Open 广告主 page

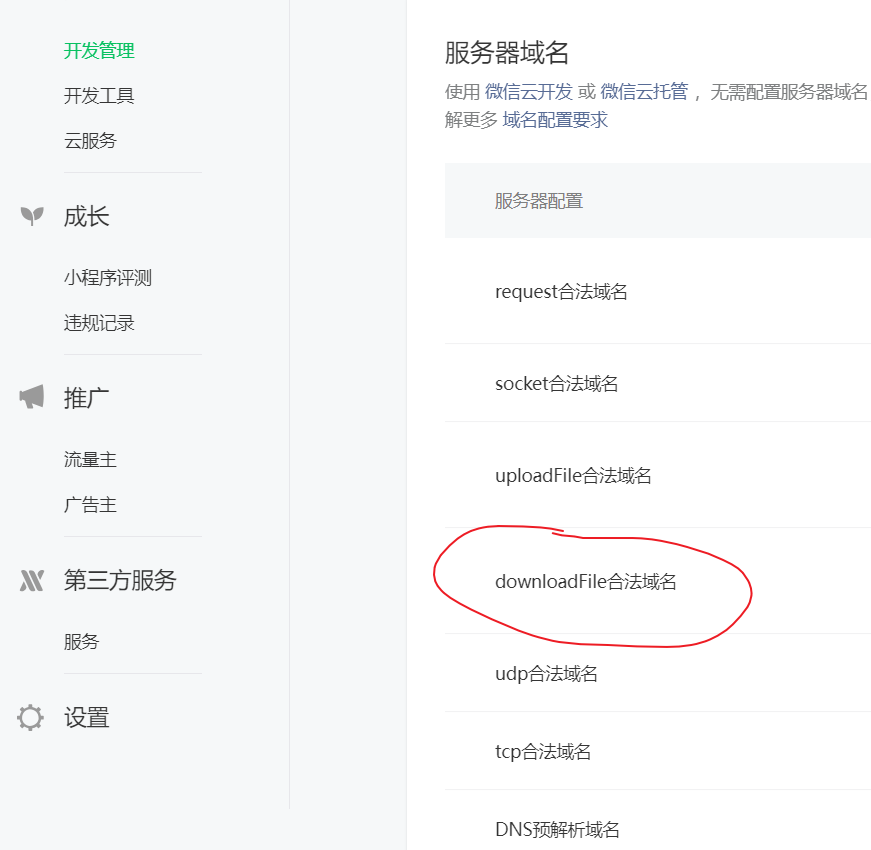90,504
